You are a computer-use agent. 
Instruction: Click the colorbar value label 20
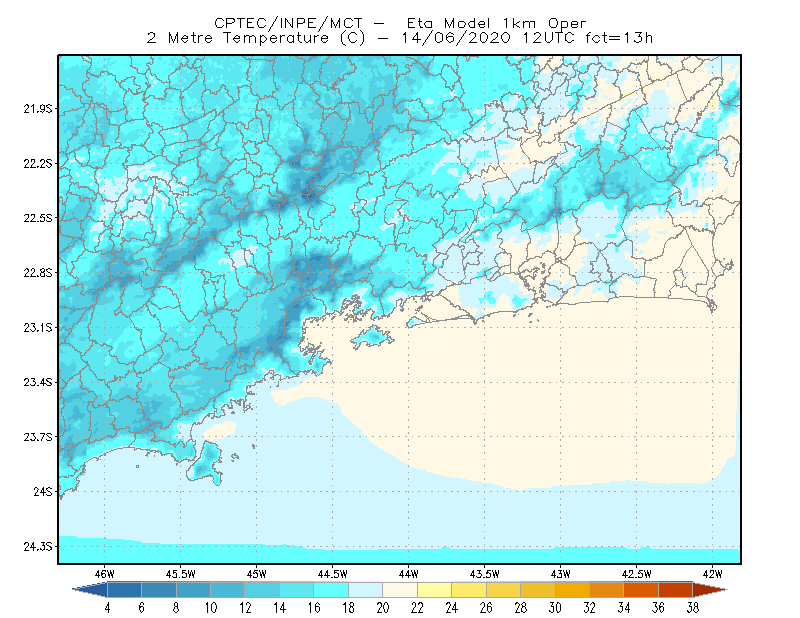coord(383,608)
